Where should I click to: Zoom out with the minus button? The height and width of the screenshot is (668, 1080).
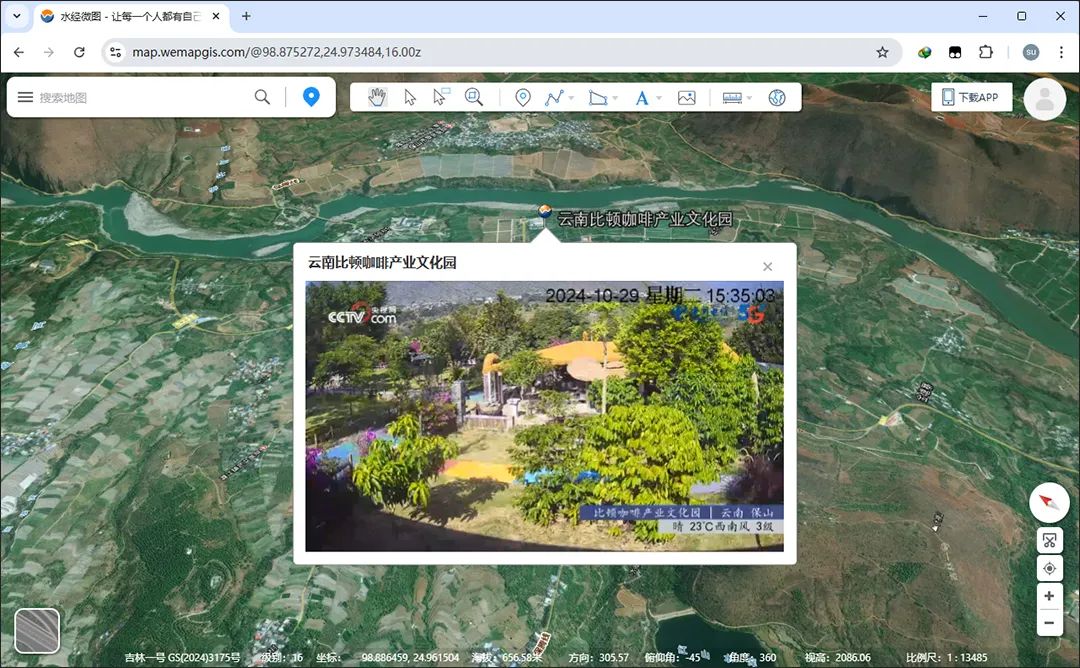point(1049,623)
